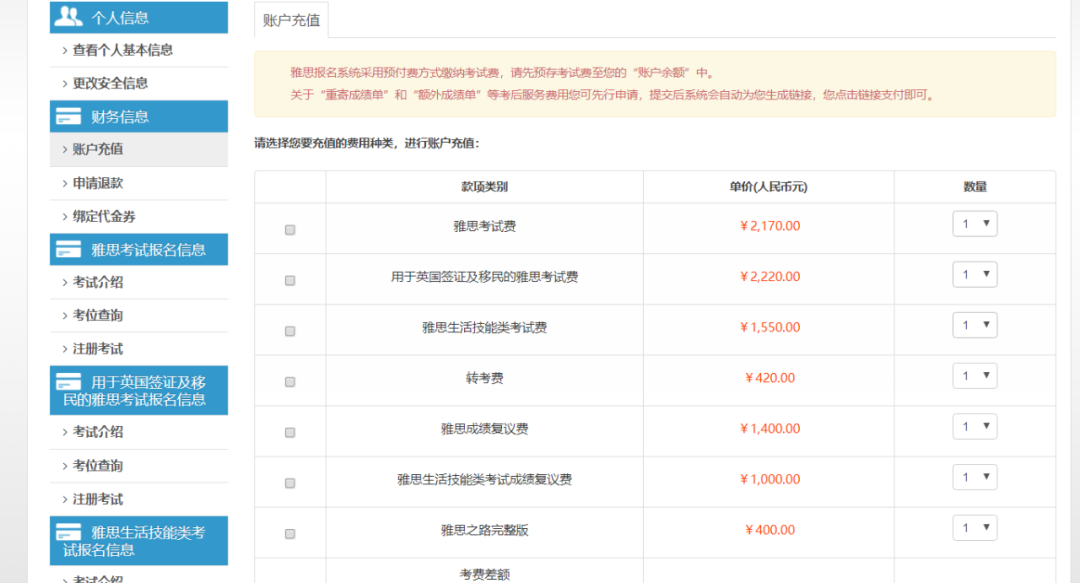Click the 雅思之路完整版 category name
Screen dimensions: 1080x583
click(485, 530)
